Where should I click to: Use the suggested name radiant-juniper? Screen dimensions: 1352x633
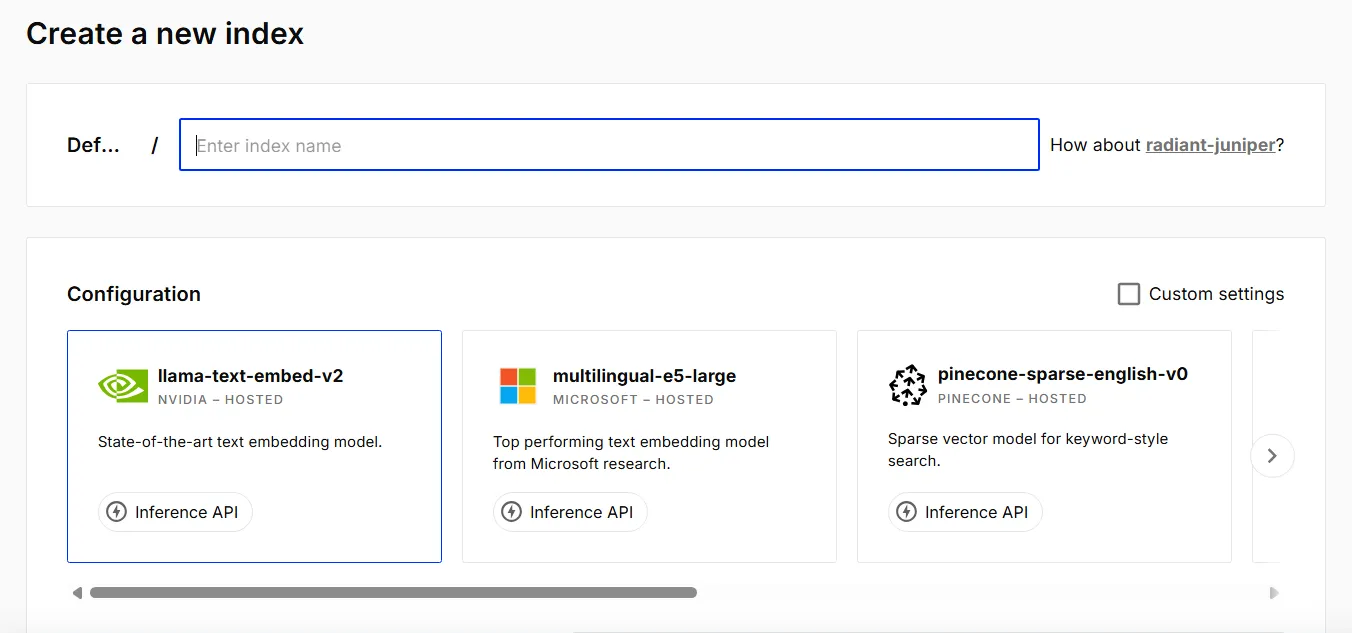click(1210, 145)
